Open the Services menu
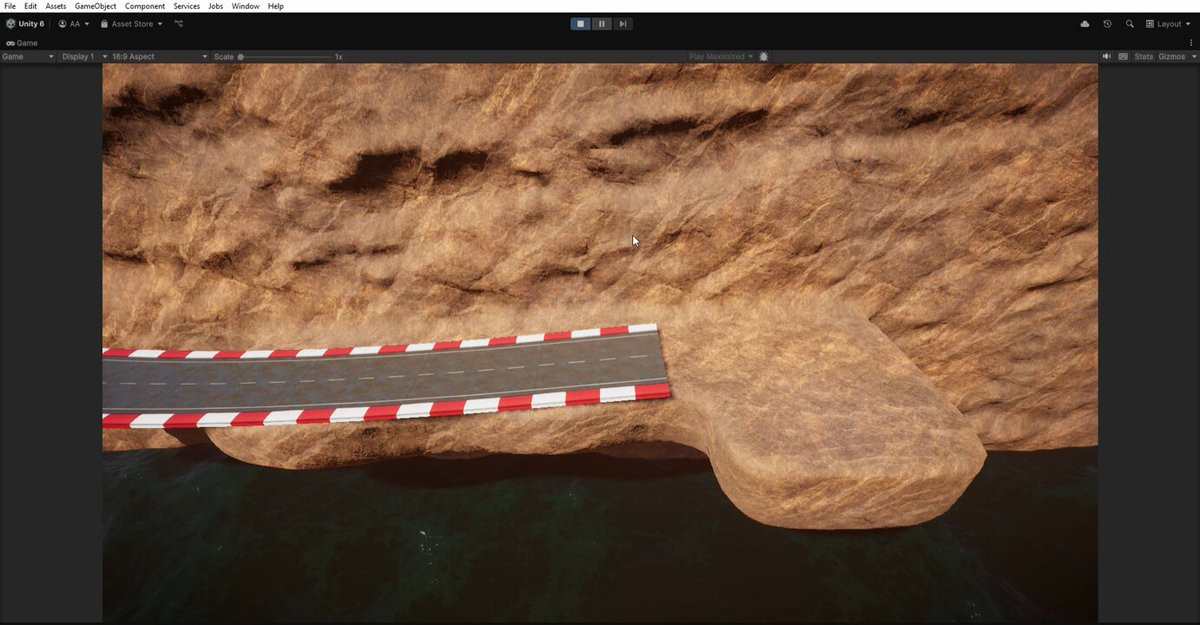This screenshot has width=1200, height=625. (186, 6)
